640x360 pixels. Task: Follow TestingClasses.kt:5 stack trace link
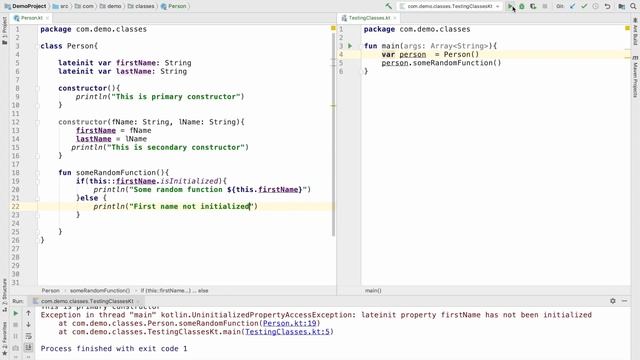coord(287,332)
